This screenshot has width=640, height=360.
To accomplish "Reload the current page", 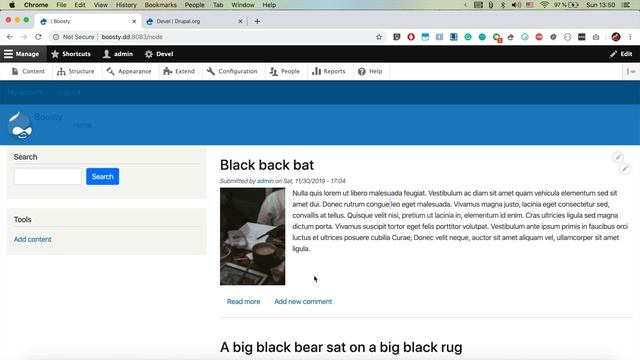I will click(x=38, y=37).
